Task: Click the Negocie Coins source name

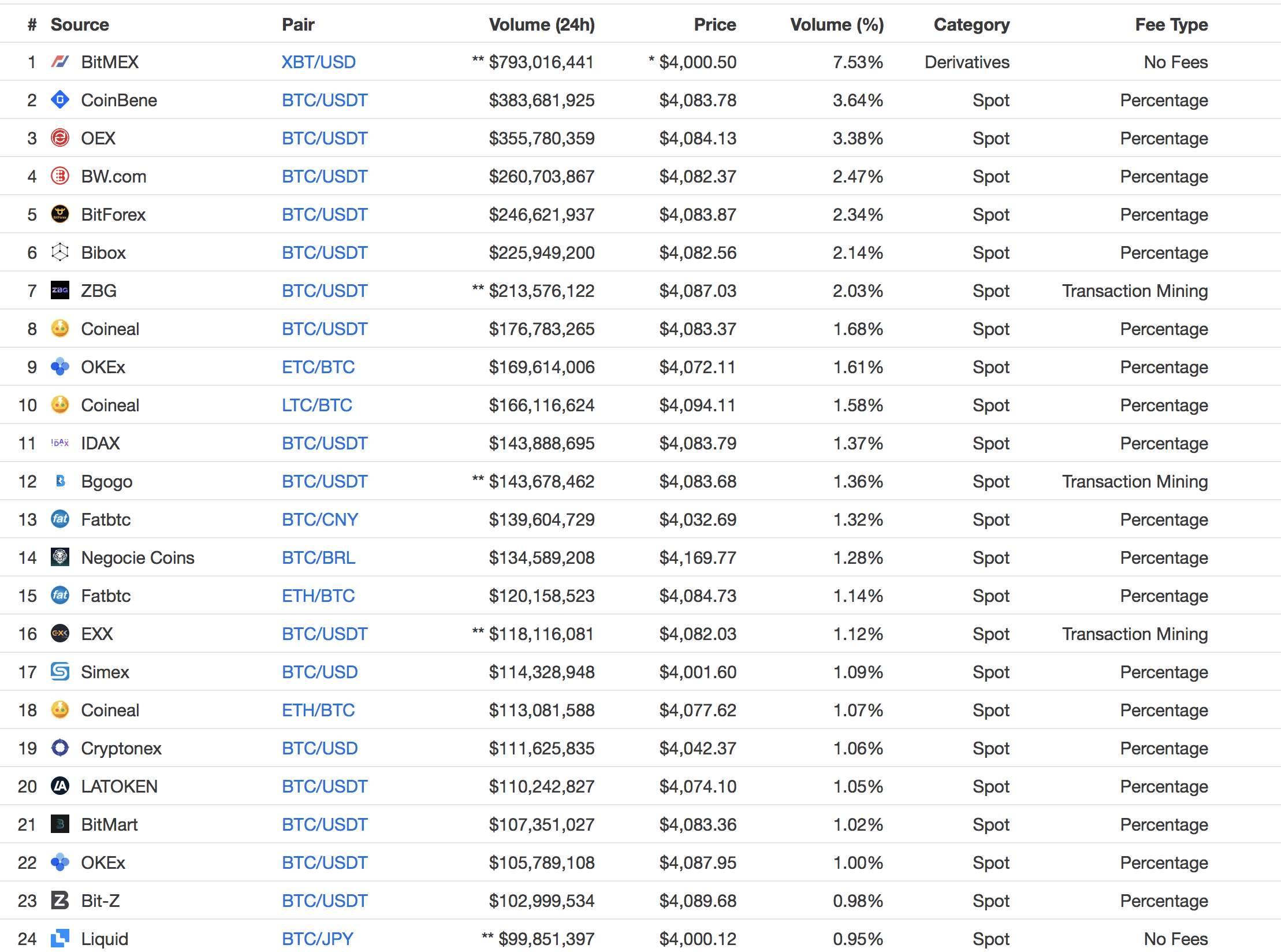Action: 137,557
